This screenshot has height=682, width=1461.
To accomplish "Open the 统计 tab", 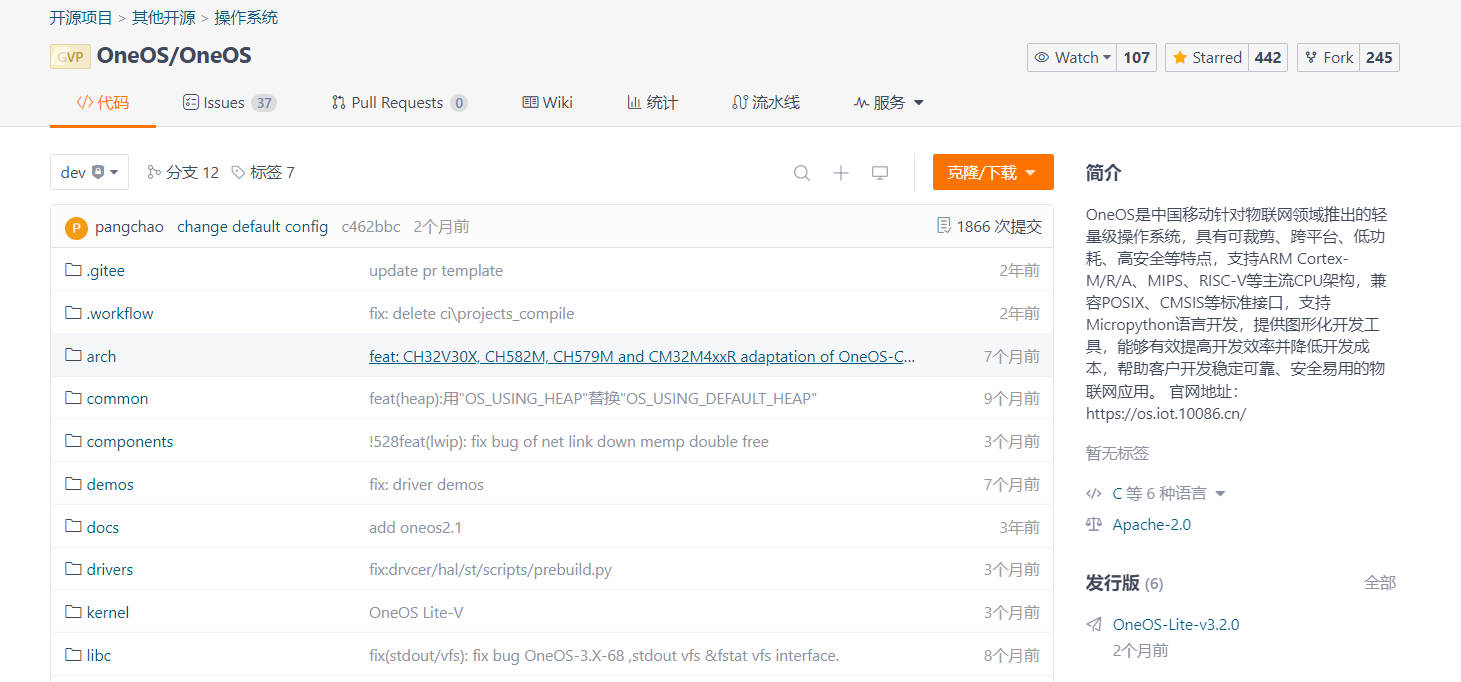I will pos(652,102).
